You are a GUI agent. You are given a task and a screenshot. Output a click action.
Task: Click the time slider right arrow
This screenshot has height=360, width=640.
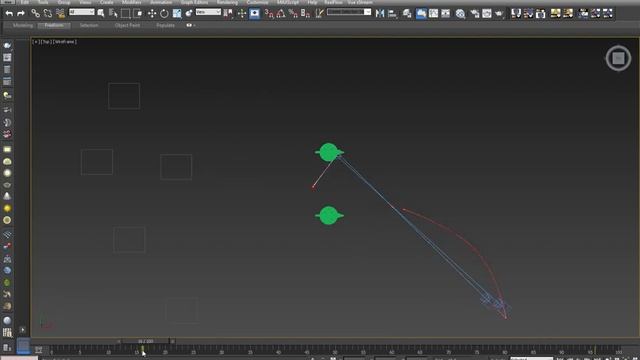click(172, 341)
